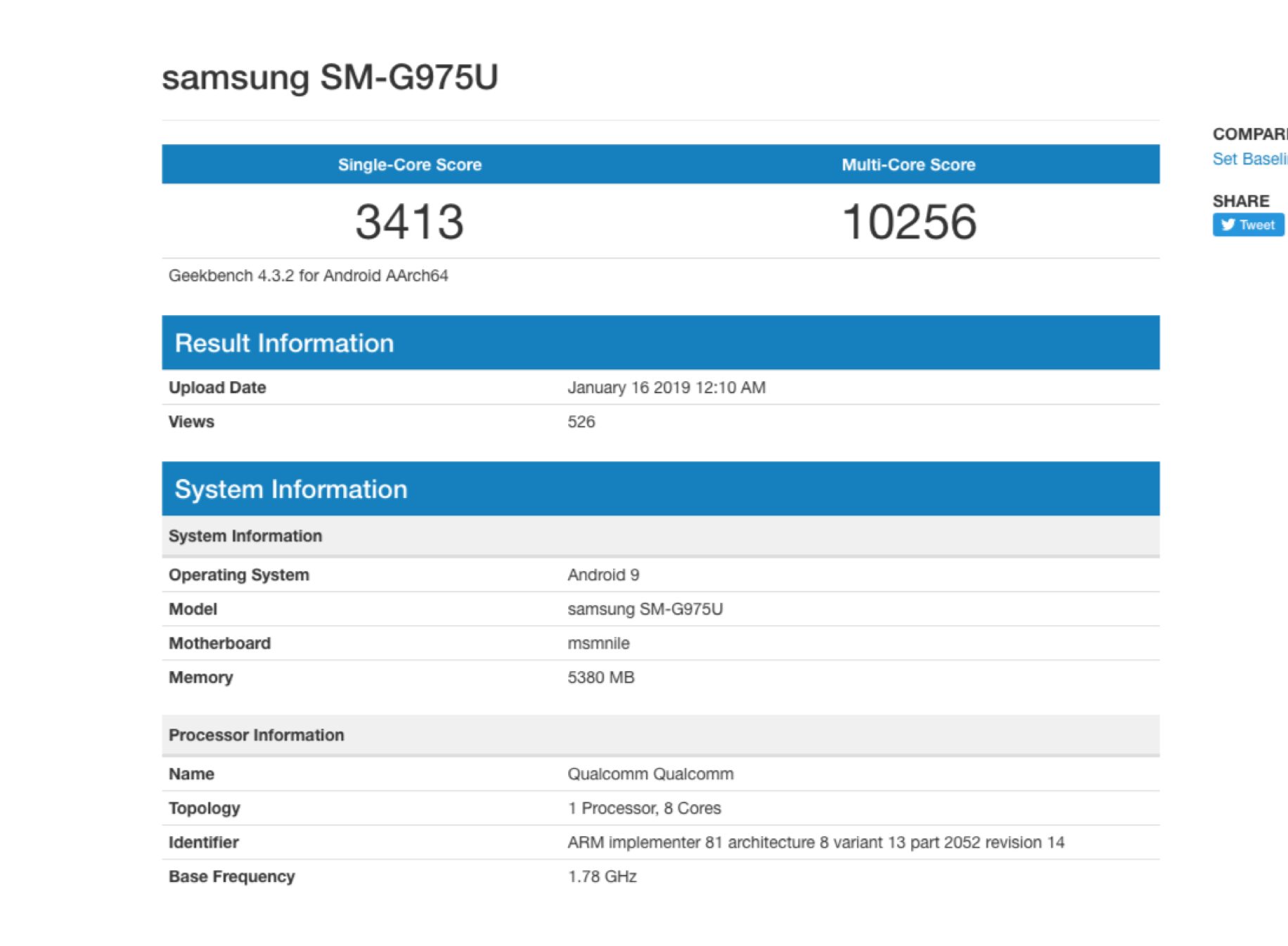Screen dimensions: 1288x946
Task: Click the 1 Processor, 8 Cores topology value
Action: 644,808
